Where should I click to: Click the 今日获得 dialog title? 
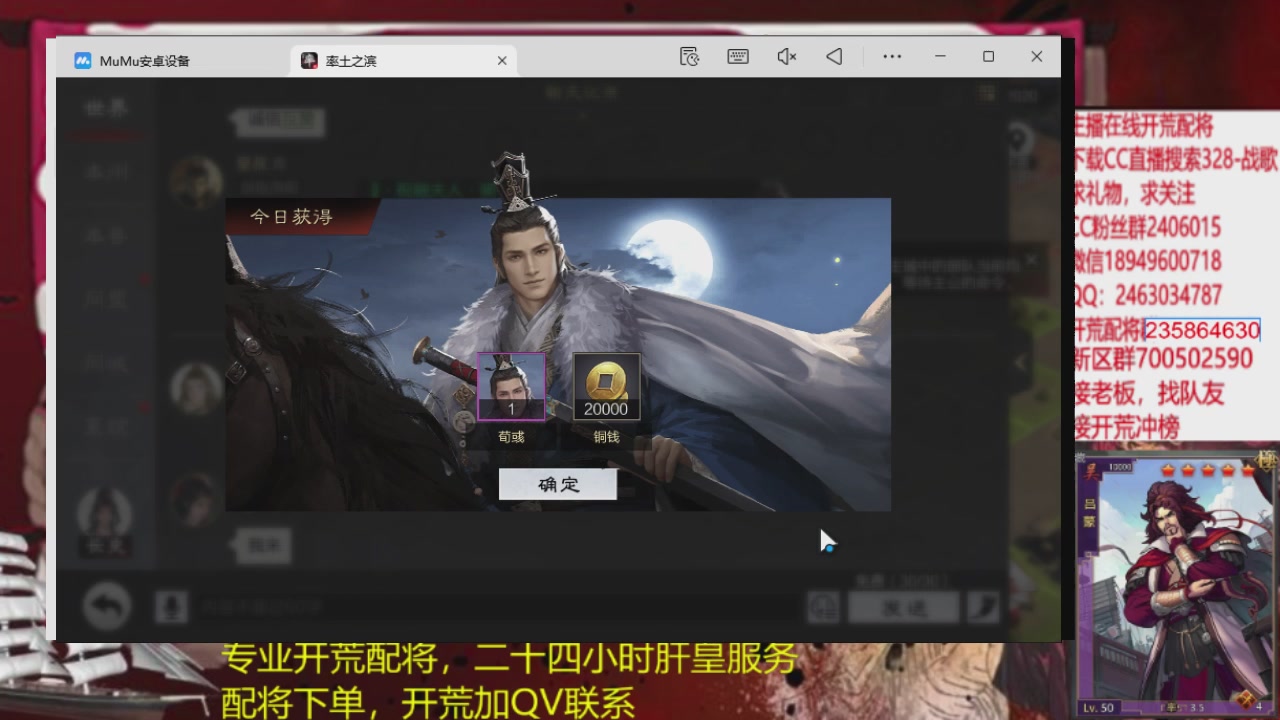pyautogui.click(x=291, y=216)
